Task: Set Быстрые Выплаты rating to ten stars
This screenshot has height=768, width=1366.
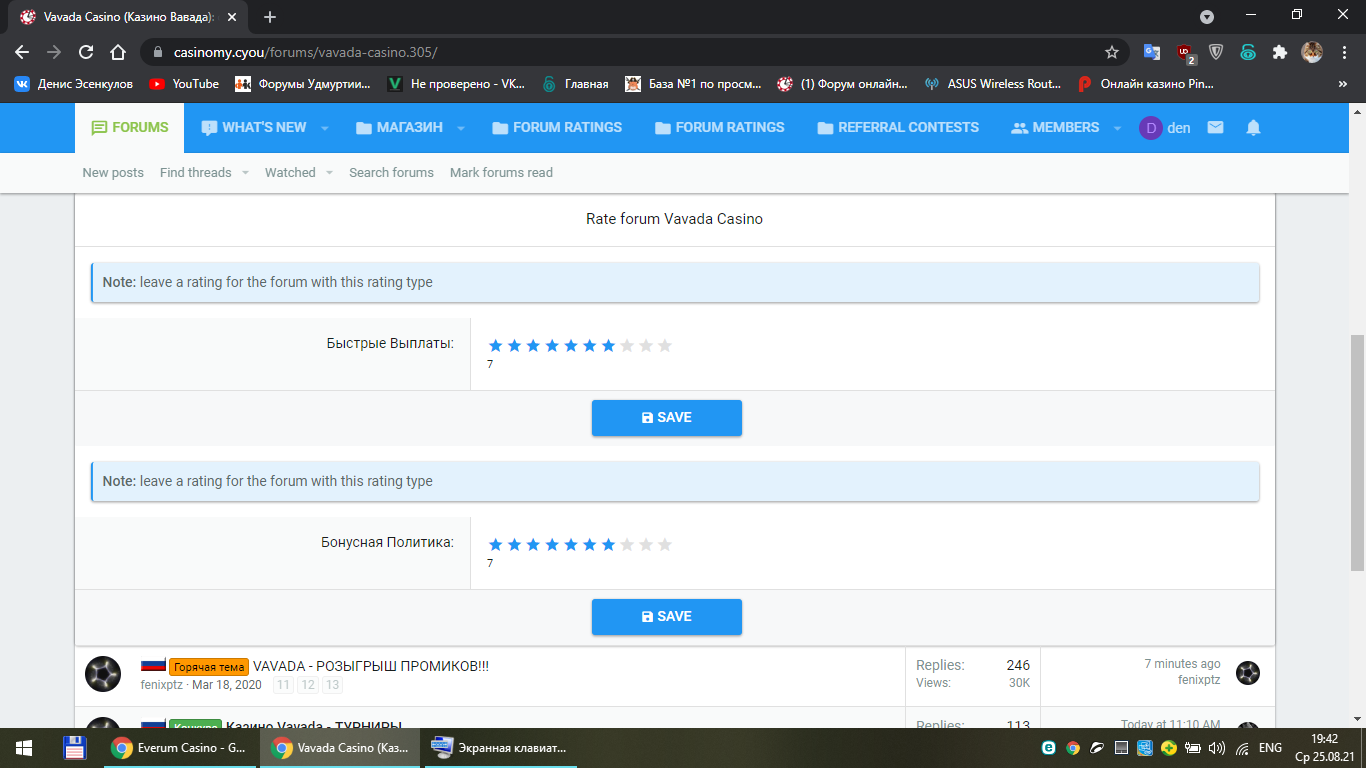Action: pos(665,345)
